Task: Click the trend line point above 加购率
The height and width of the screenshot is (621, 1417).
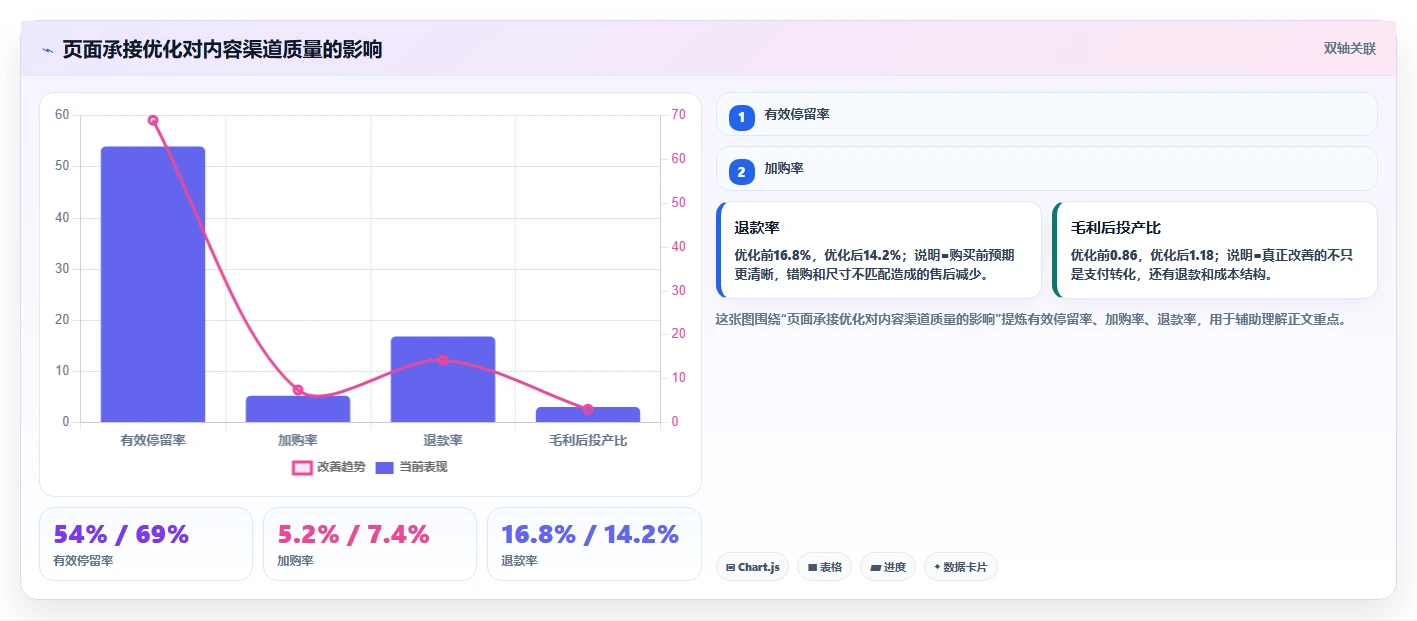Action: [298, 390]
